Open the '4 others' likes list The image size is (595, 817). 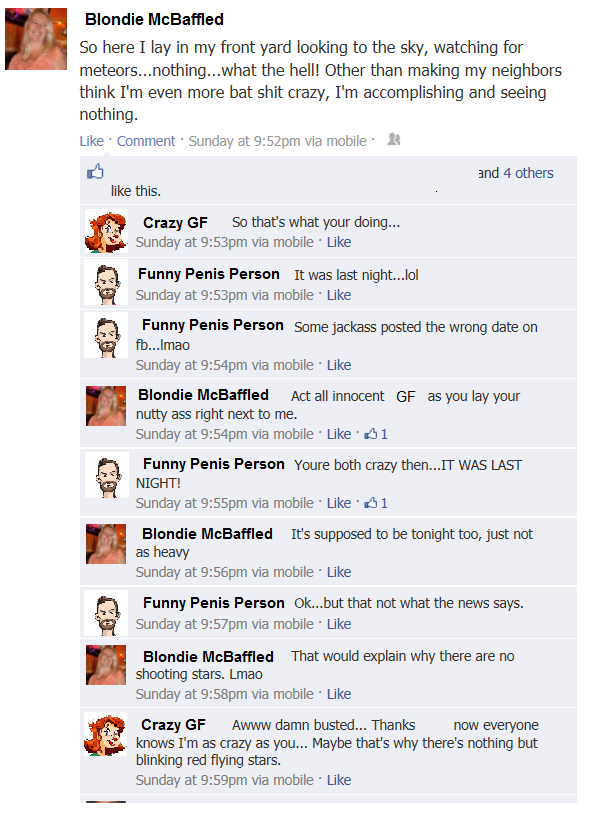528,173
